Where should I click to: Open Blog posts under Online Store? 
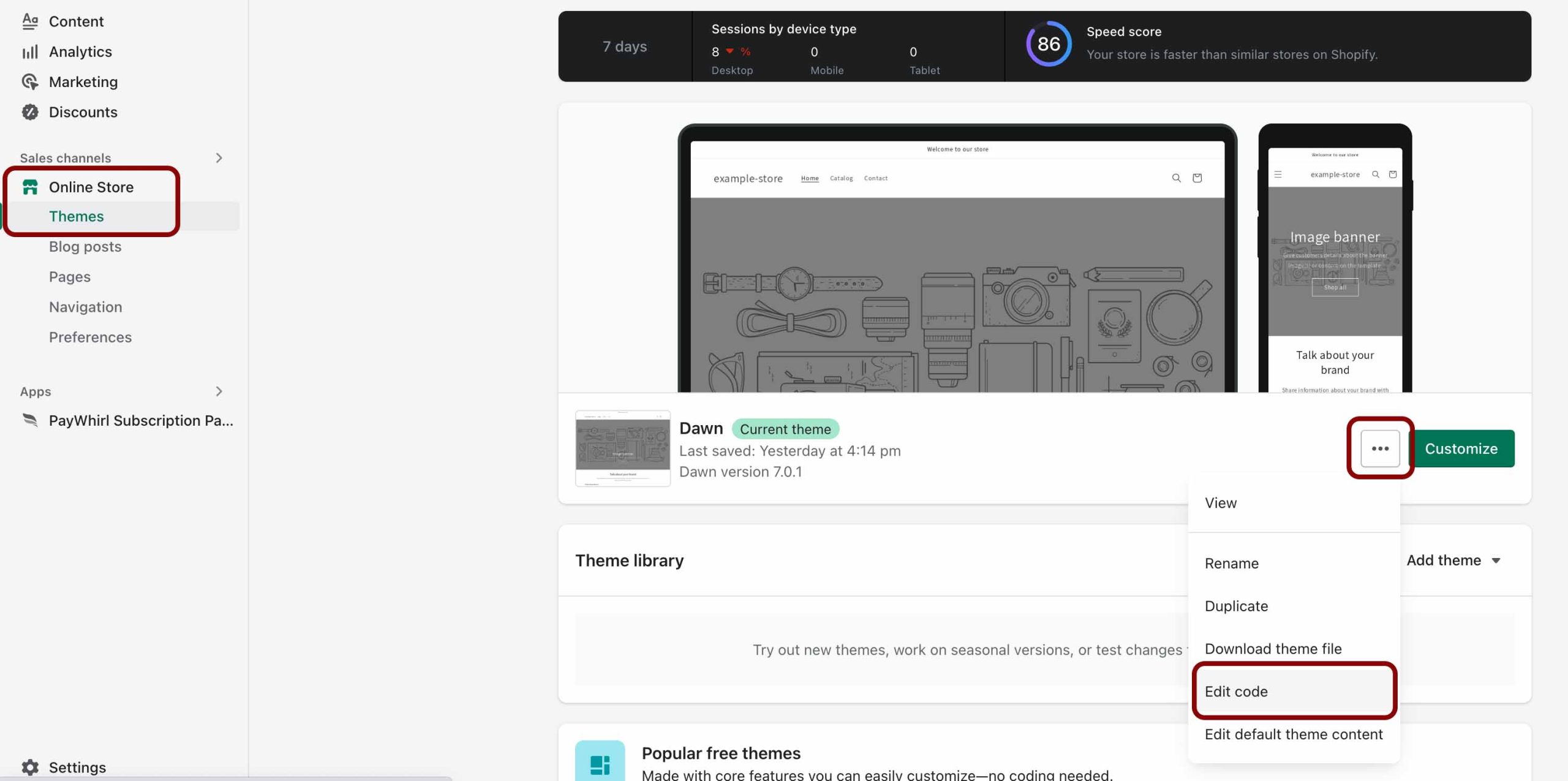[x=85, y=246]
